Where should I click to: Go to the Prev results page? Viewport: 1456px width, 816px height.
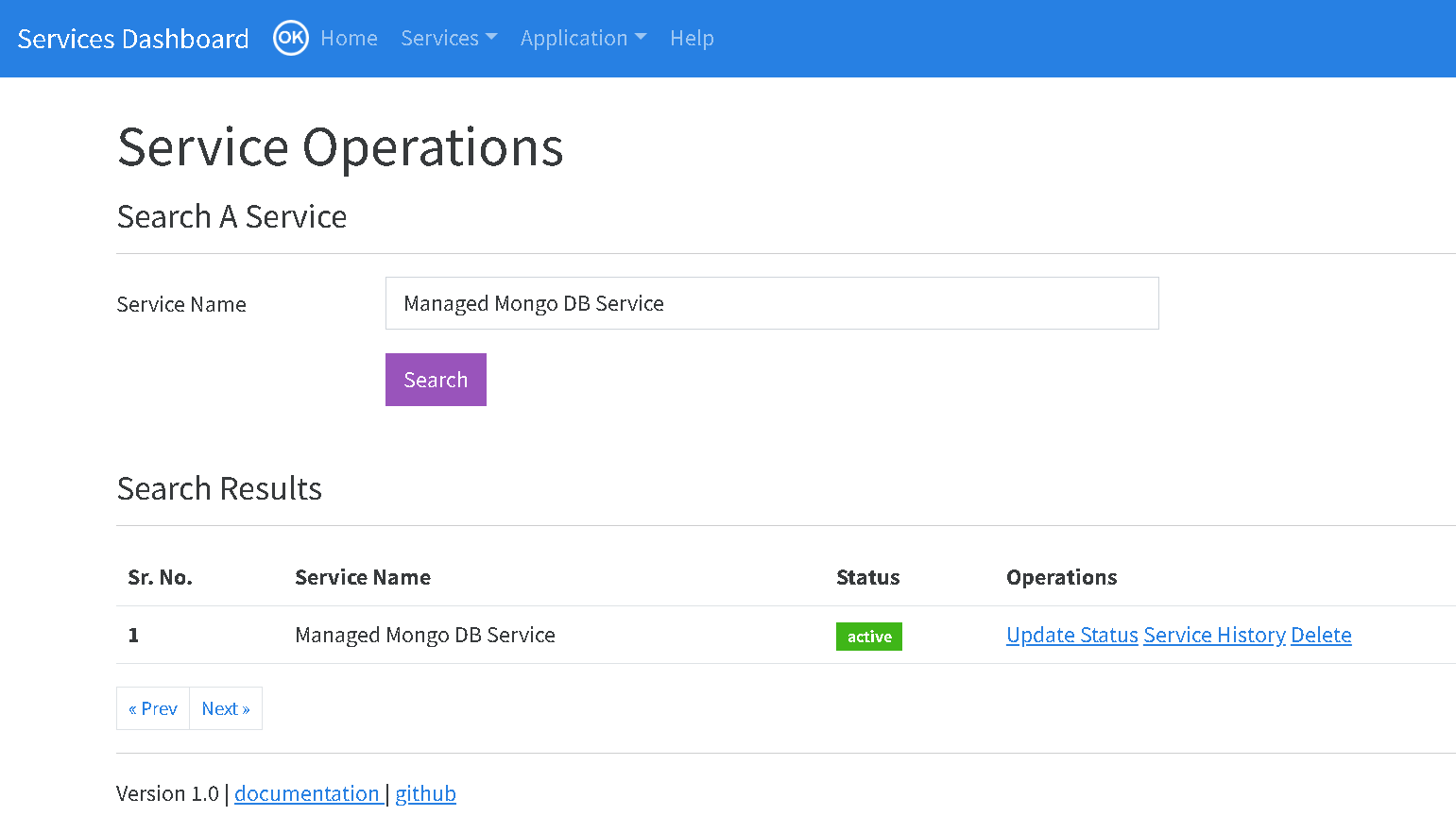[153, 708]
